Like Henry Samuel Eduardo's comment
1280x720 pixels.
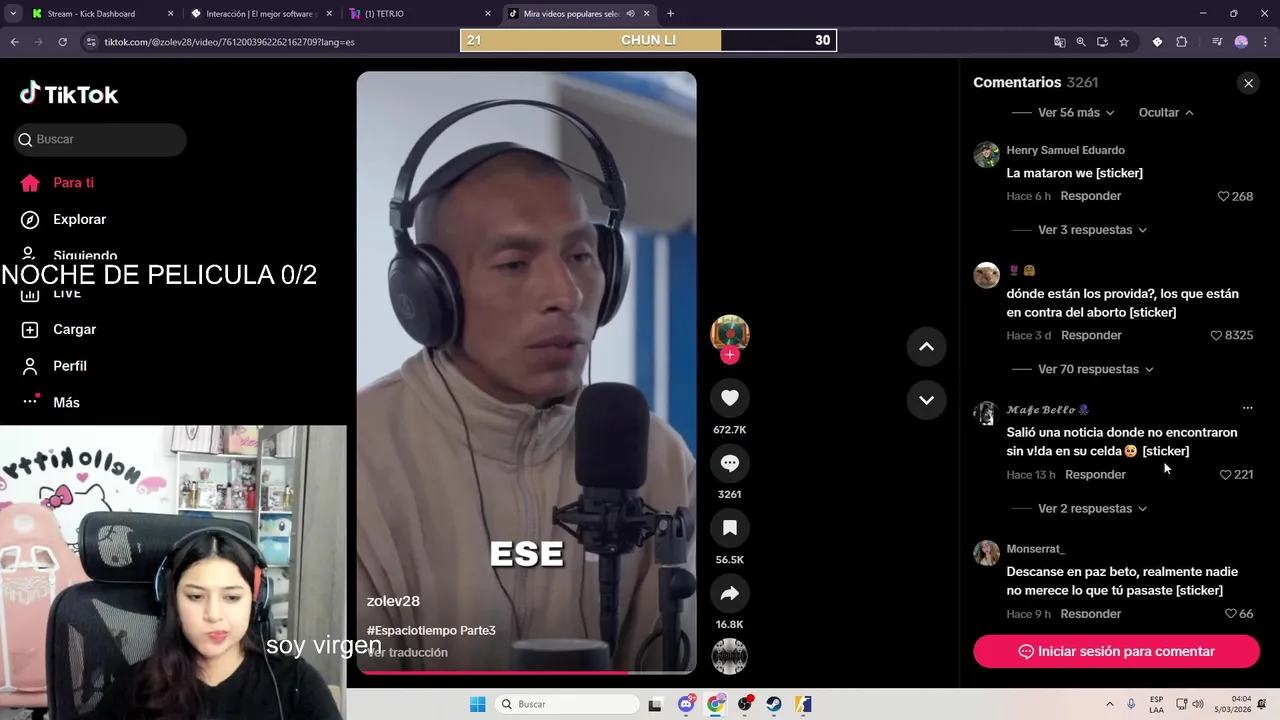1223,196
